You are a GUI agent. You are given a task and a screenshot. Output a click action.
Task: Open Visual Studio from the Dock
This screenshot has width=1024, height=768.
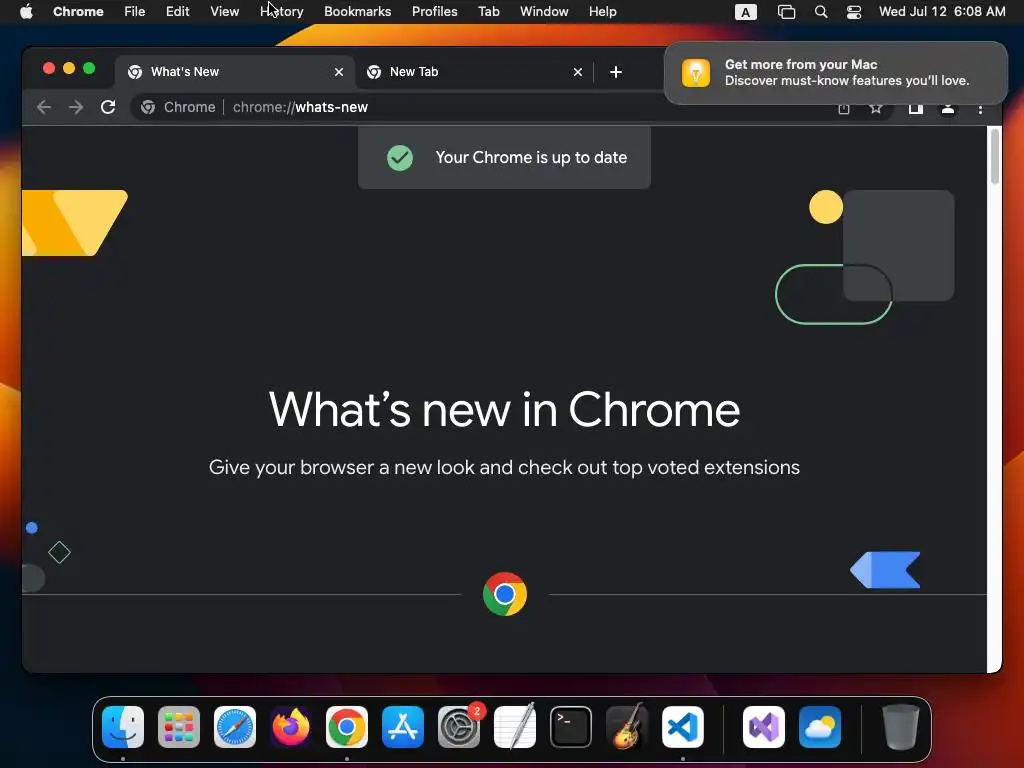point(764,727)
